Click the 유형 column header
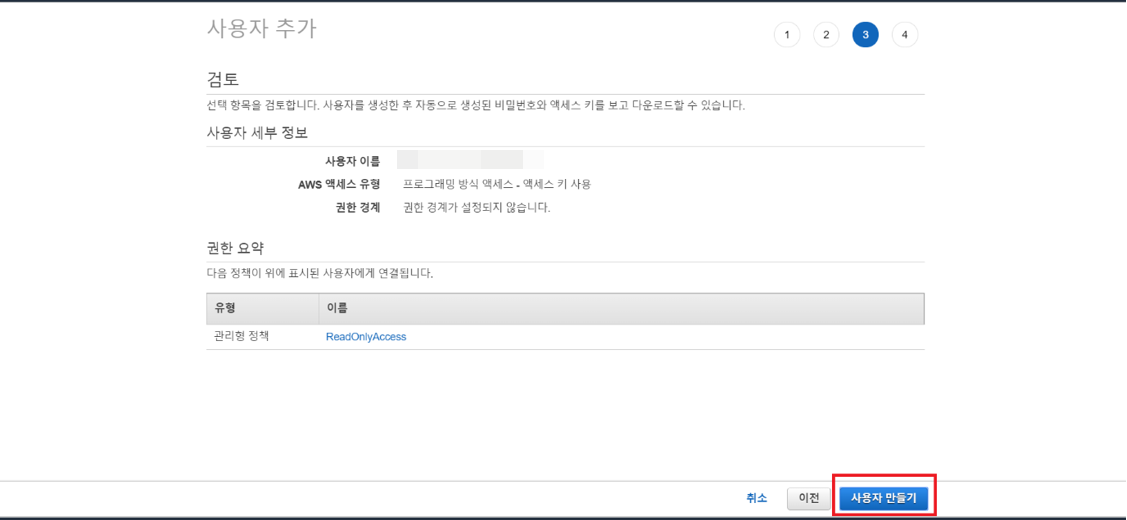The image size is (1127, 520). click(x=225, y=308)
